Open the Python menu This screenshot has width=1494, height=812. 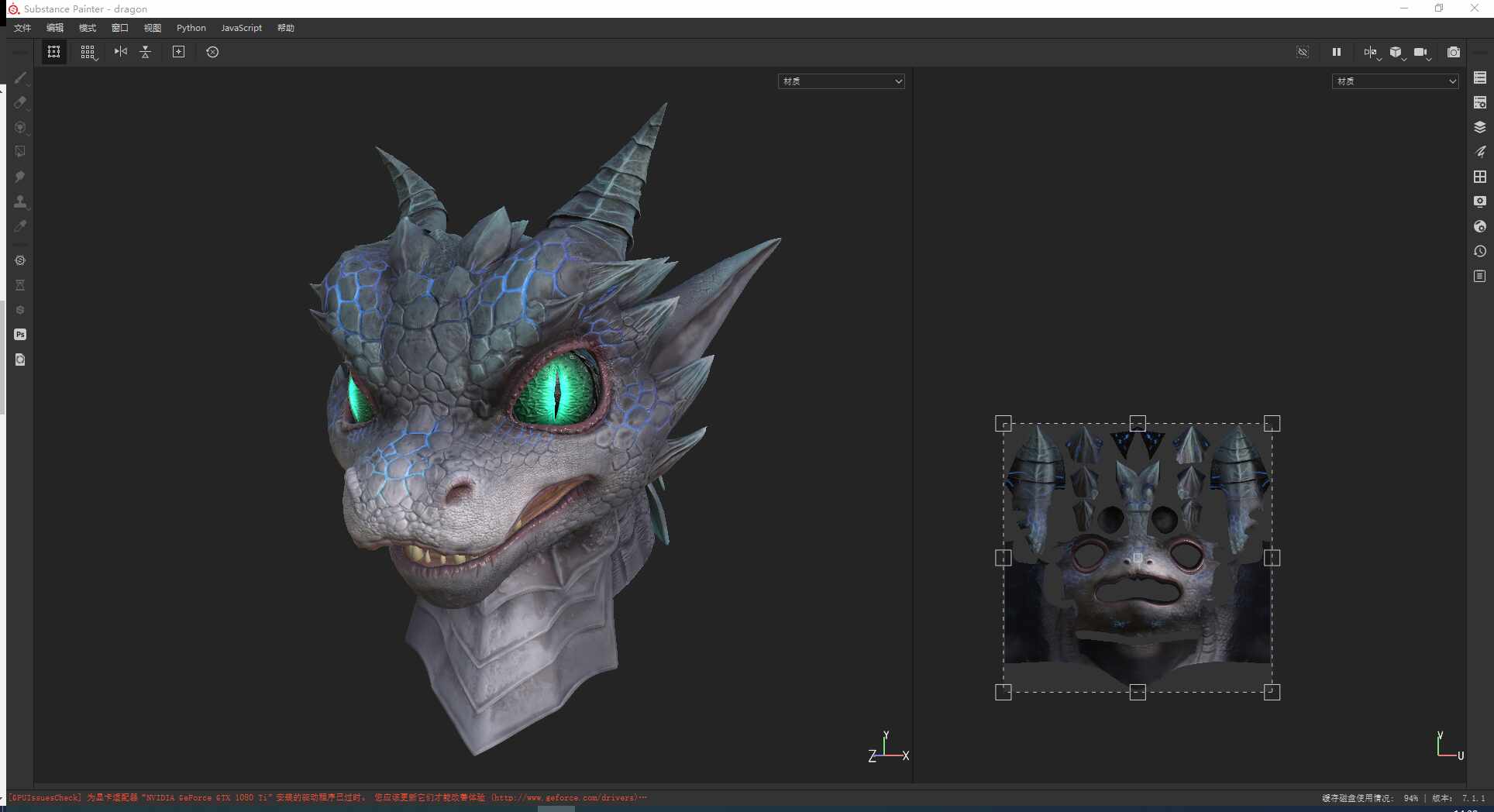click(191, 28)
